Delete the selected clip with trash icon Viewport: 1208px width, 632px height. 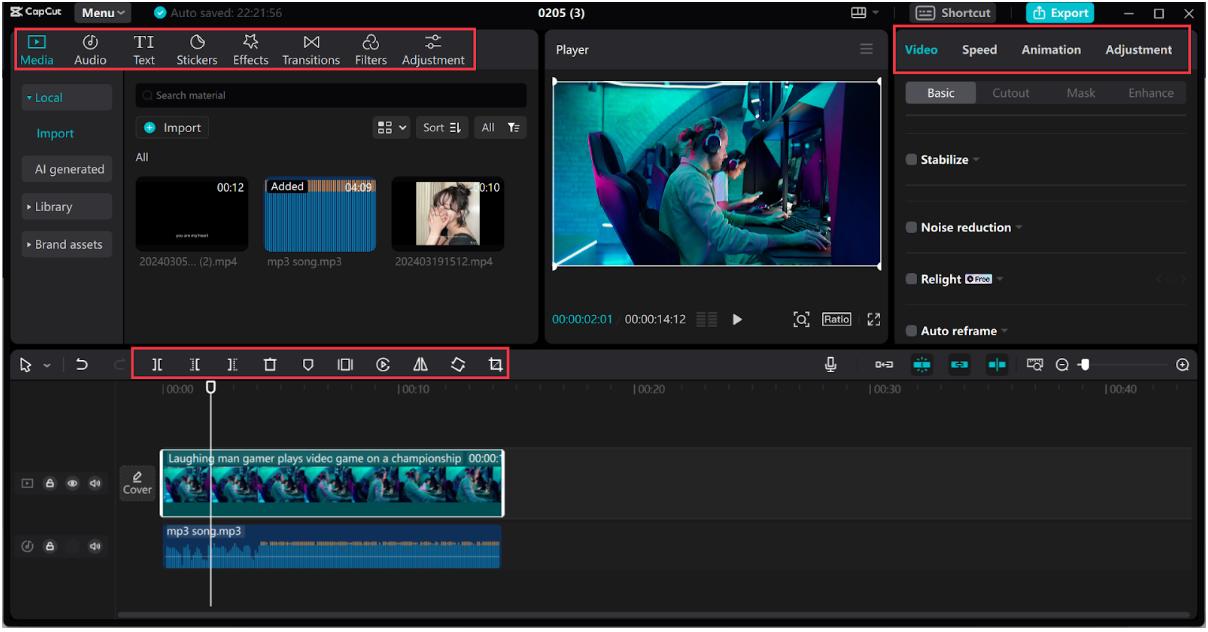(x=270, y=365)
